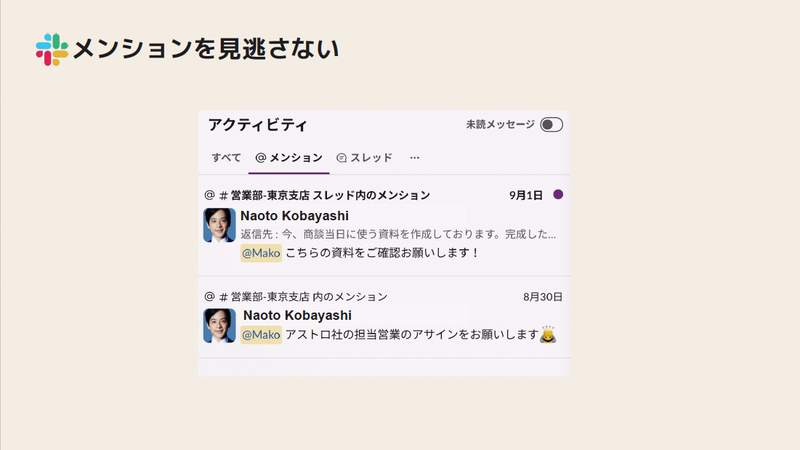Click the 返信先 reply preview text
Image resolution: width=800 pixels, height=450 pixels.
(x=398, y=234)
